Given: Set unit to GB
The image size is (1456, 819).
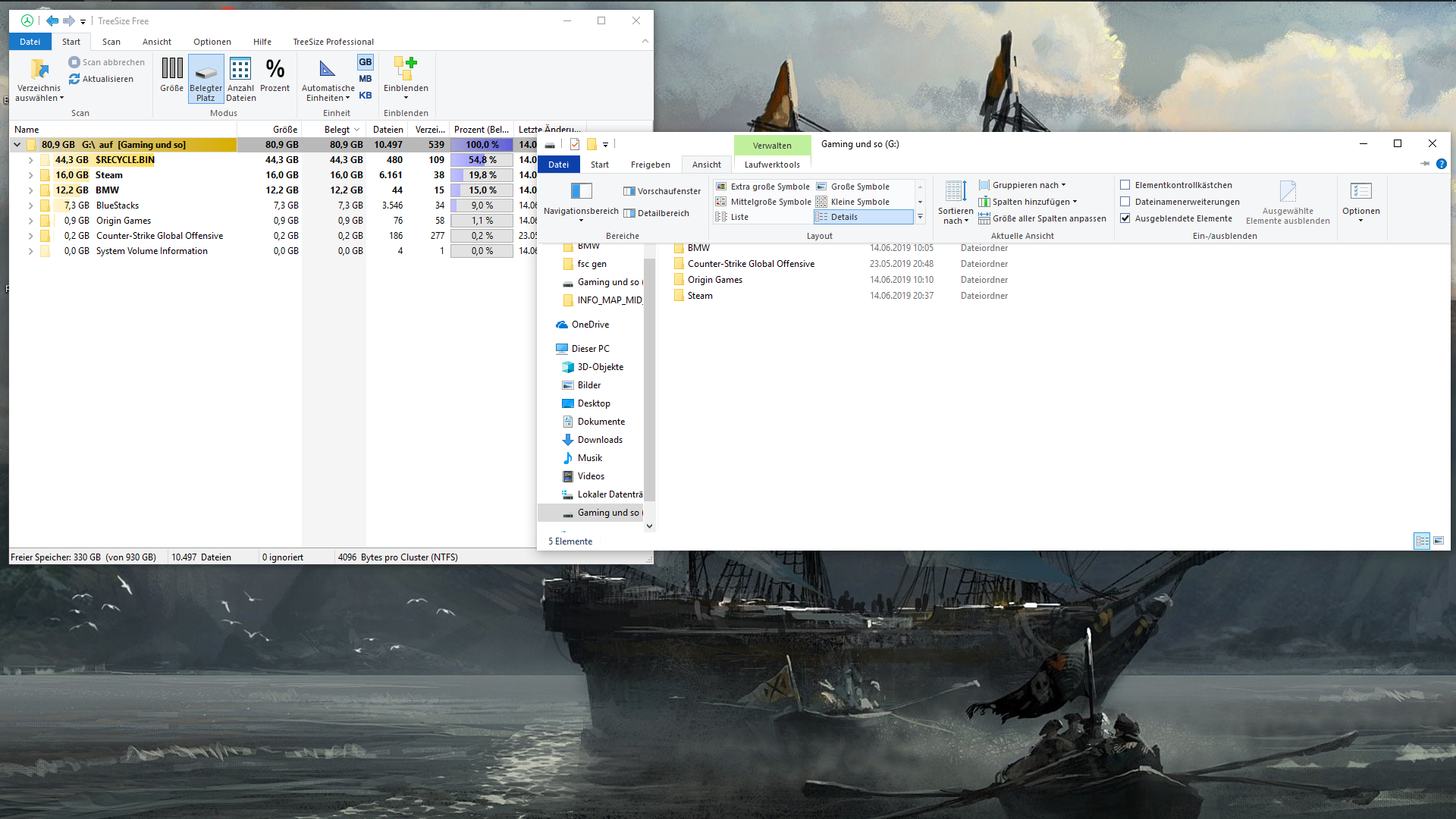Looking at the screenshot, I should click(366, 62).
